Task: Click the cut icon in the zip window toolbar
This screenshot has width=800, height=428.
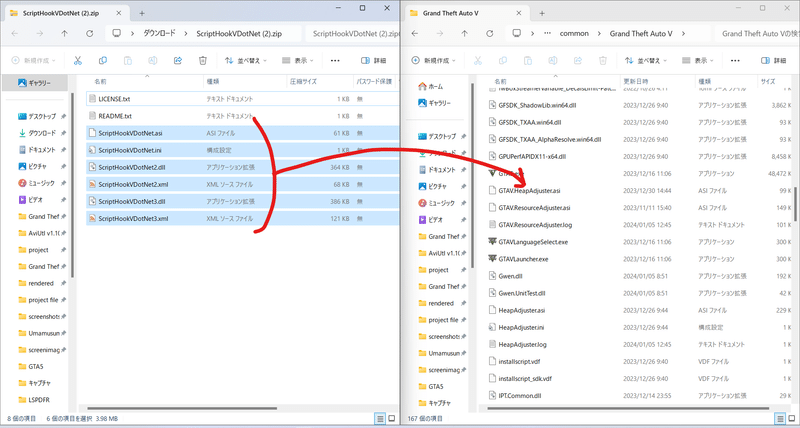Action: pos(78,60)
